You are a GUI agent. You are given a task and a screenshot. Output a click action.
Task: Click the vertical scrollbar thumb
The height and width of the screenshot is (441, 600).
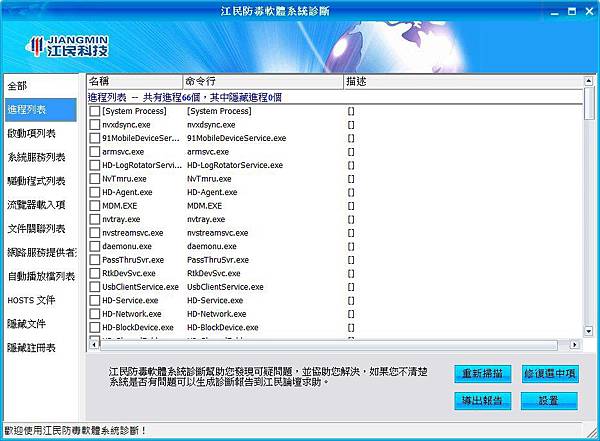pos(589,103)
